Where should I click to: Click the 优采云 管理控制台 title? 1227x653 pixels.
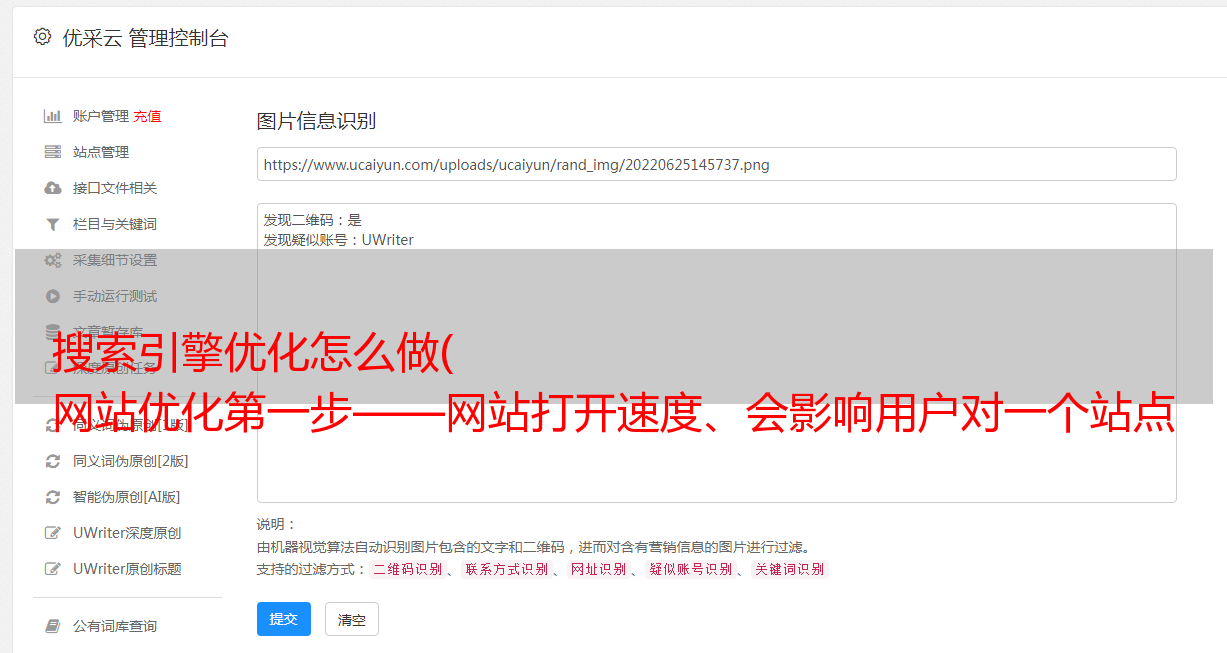click(145, 38)
